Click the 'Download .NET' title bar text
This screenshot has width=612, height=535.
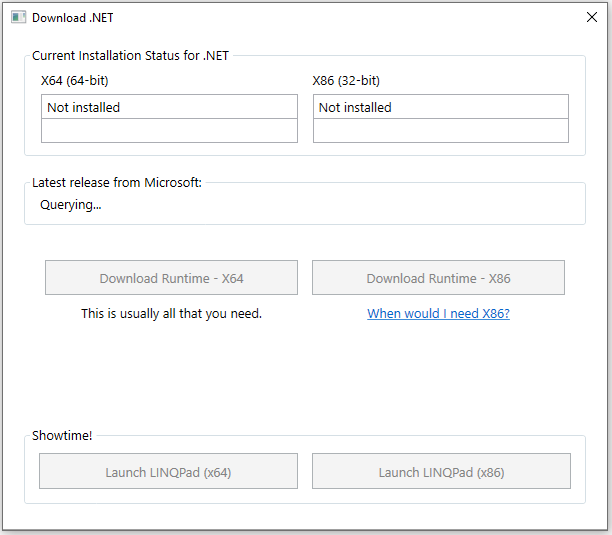click(73, 18)
